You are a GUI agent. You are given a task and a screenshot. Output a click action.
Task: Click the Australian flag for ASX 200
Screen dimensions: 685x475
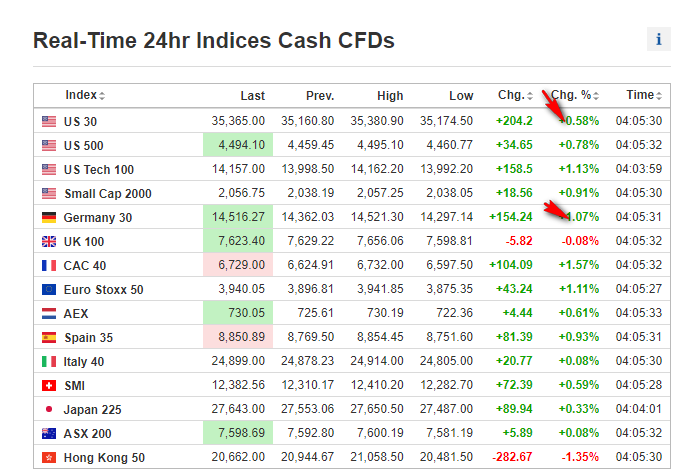(49, 433)
